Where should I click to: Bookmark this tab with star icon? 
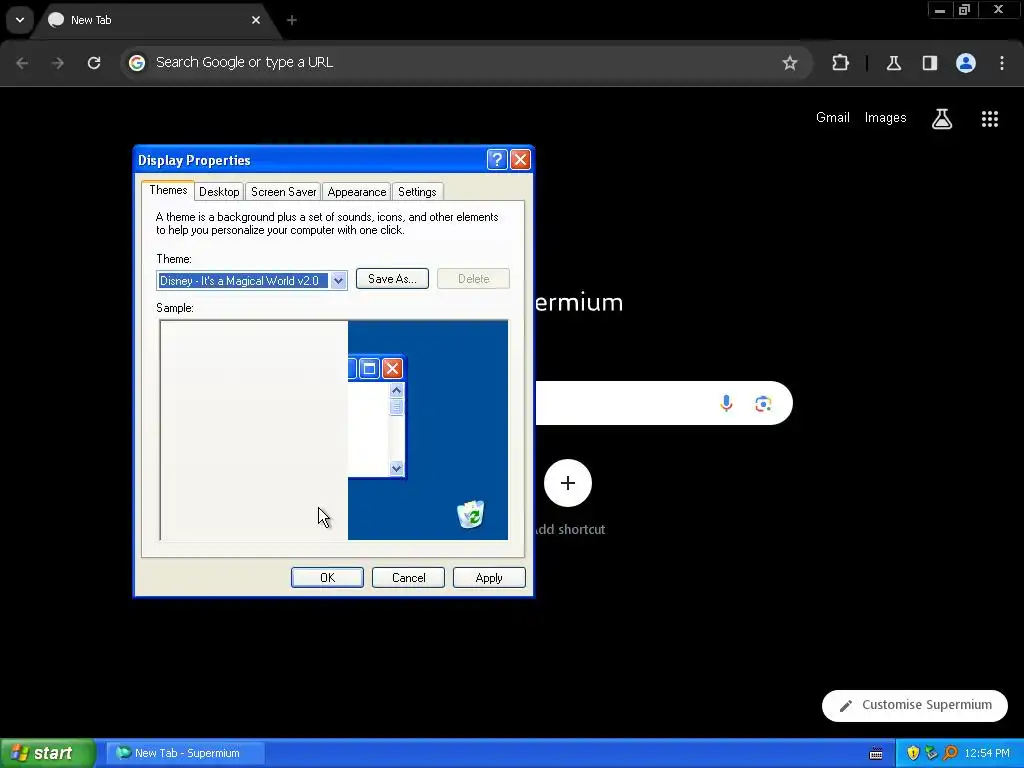click(790, 63)
